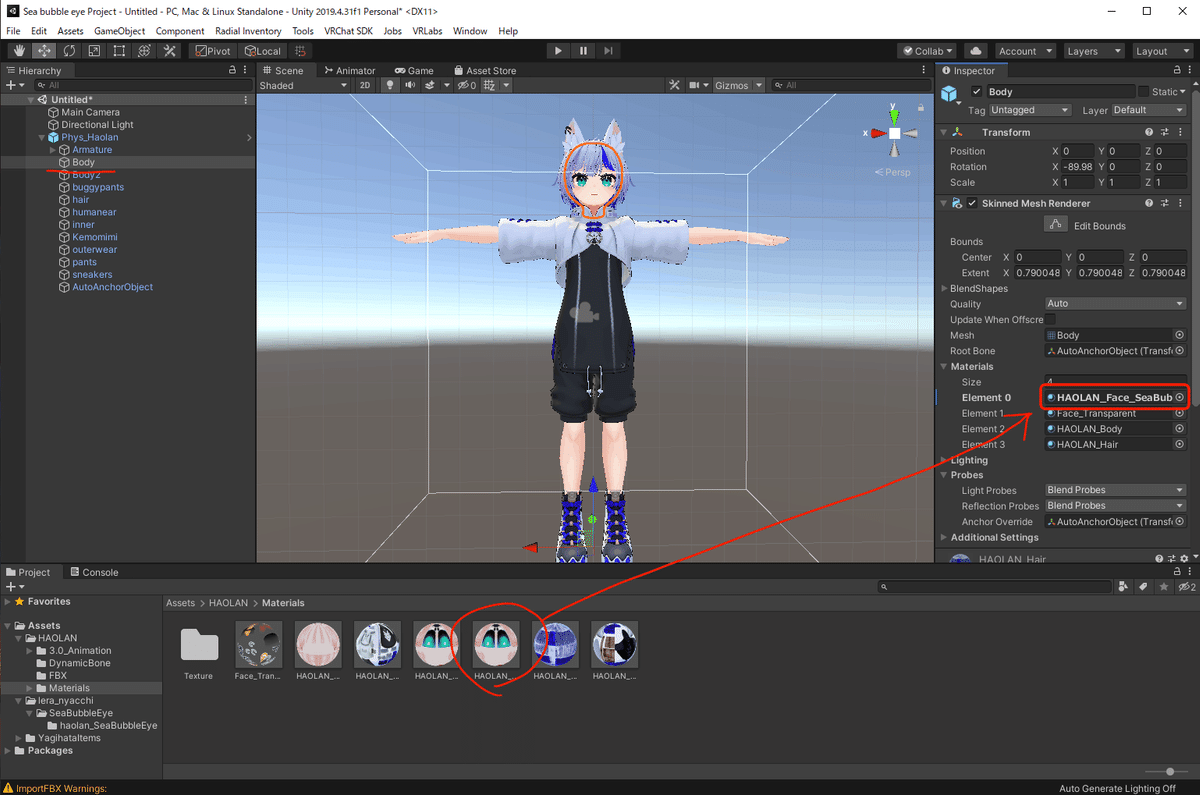This screenshot has height=795, width=1200.
Task: Select the Move tool
Action: click(43, 51)
